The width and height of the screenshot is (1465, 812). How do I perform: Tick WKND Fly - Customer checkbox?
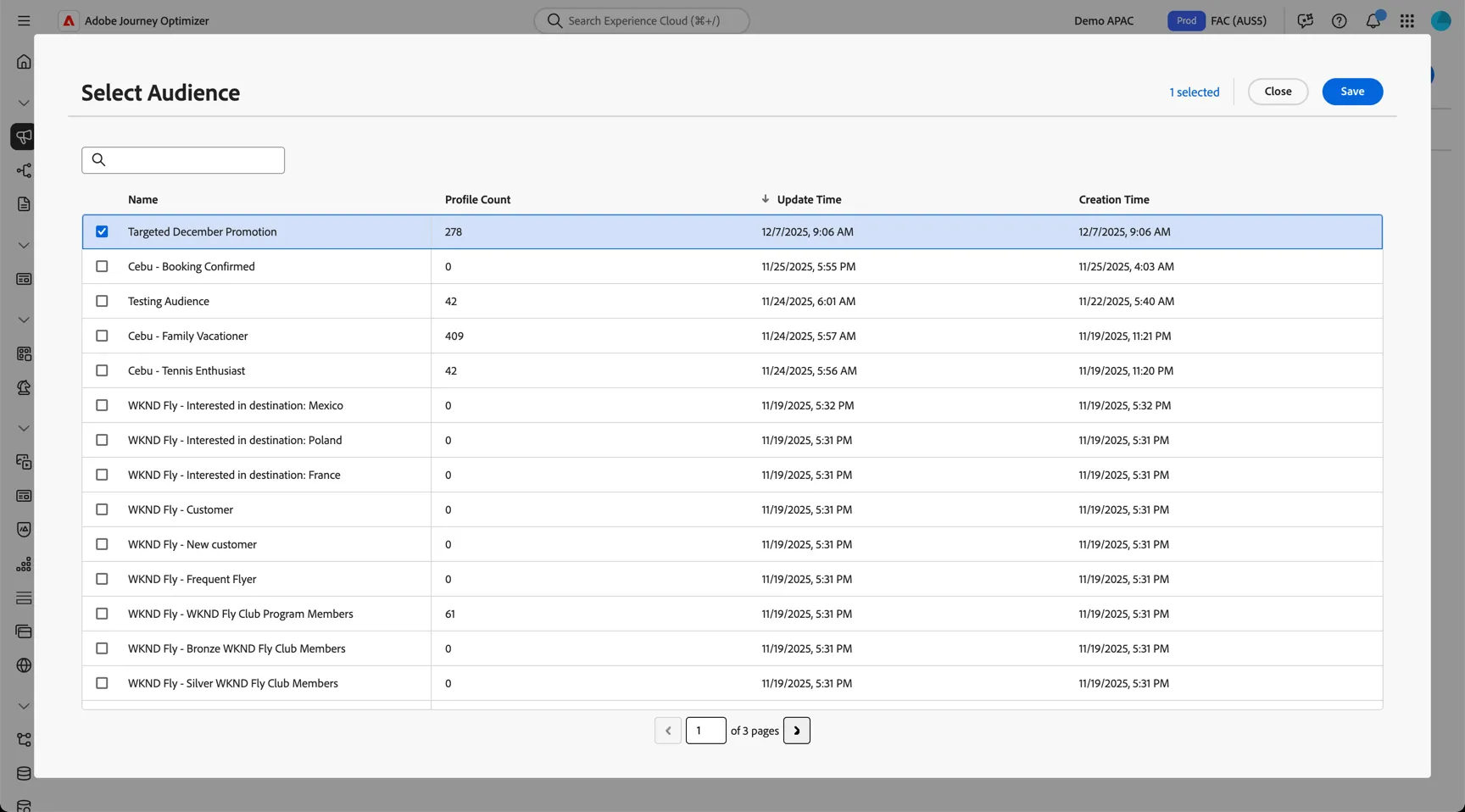tap(102, 509)
